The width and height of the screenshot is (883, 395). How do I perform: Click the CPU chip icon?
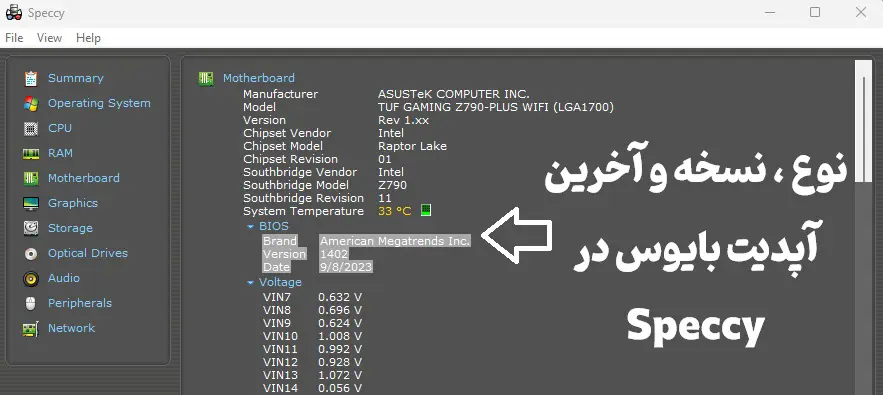tap(31, 128)
